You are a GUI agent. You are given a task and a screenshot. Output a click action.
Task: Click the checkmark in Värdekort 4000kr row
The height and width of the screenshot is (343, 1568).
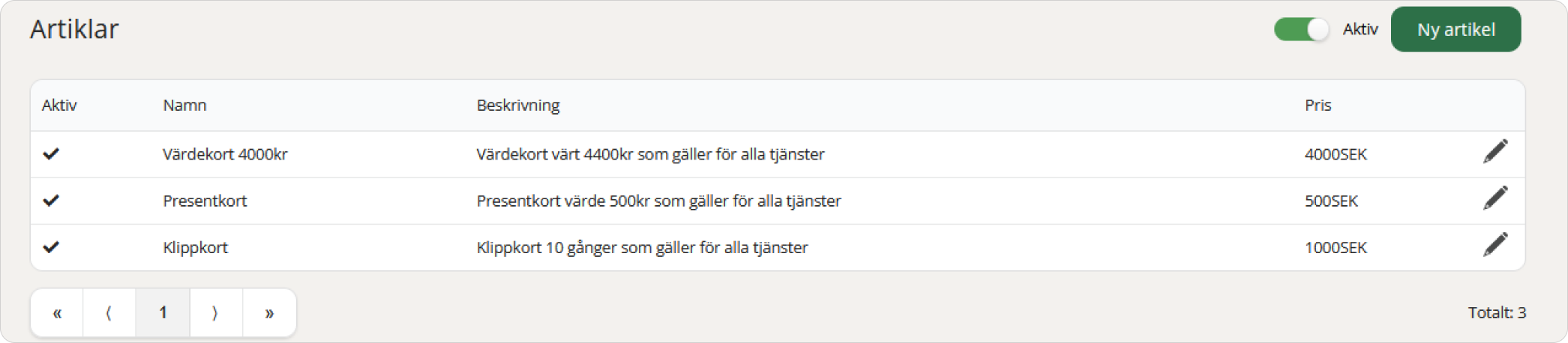pyautogui.click(x=51, y=154)
